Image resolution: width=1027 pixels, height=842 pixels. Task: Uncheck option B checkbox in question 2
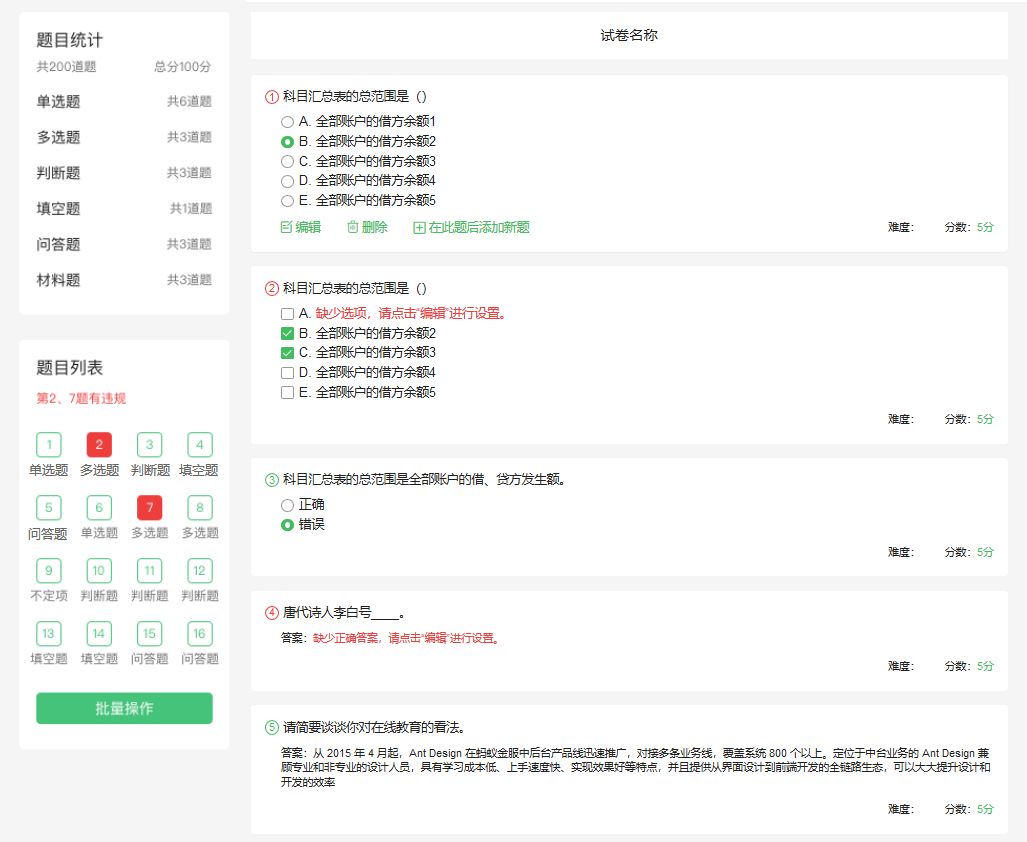[x=287, y=333]
